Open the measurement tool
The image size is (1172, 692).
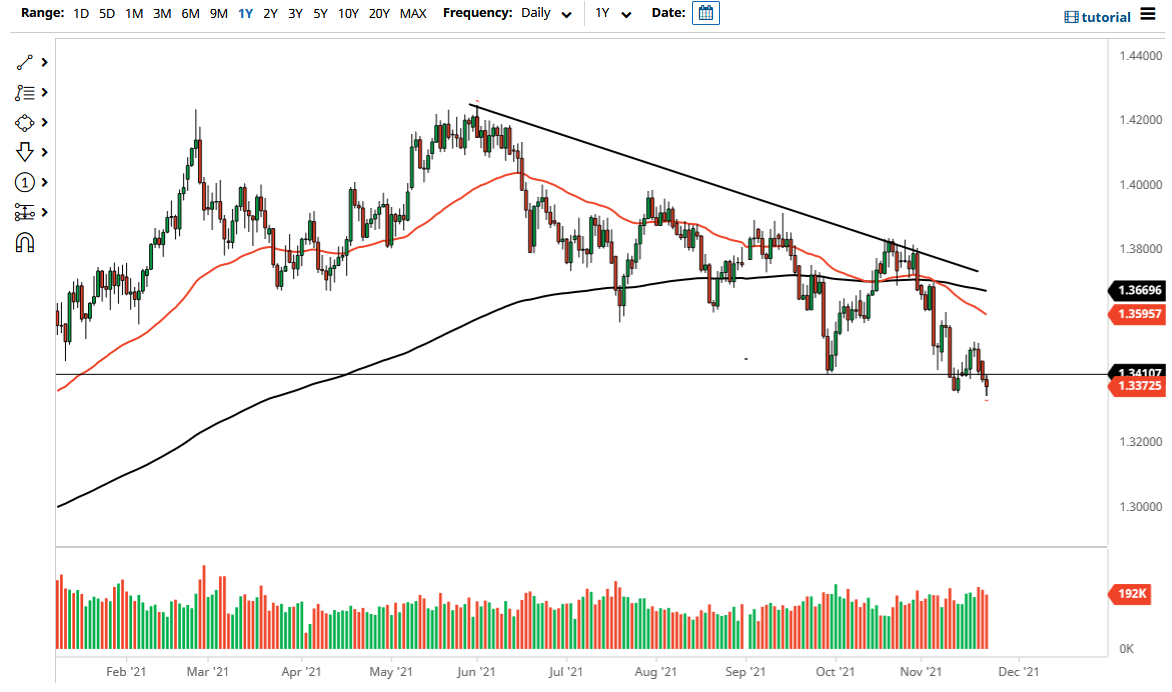(x=25, y=212)
